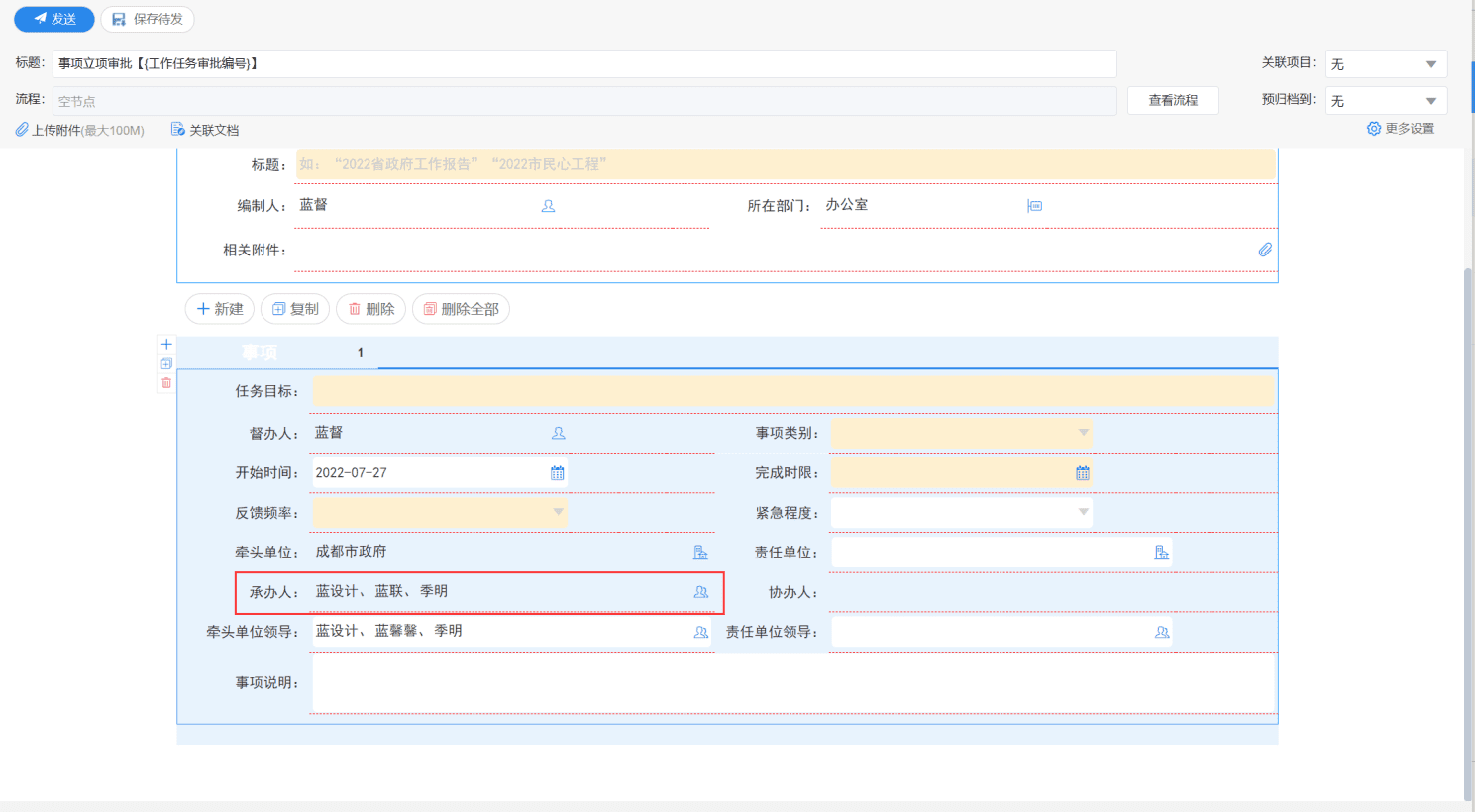Click the form 标题 placeholder field
The width and height of the screenshot is (1475, 812).
pos(786,164)
